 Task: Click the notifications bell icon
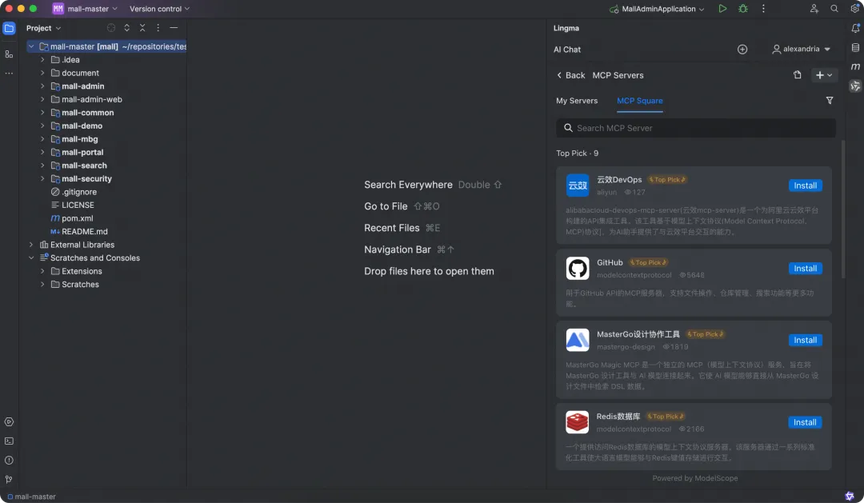(855, 28)
